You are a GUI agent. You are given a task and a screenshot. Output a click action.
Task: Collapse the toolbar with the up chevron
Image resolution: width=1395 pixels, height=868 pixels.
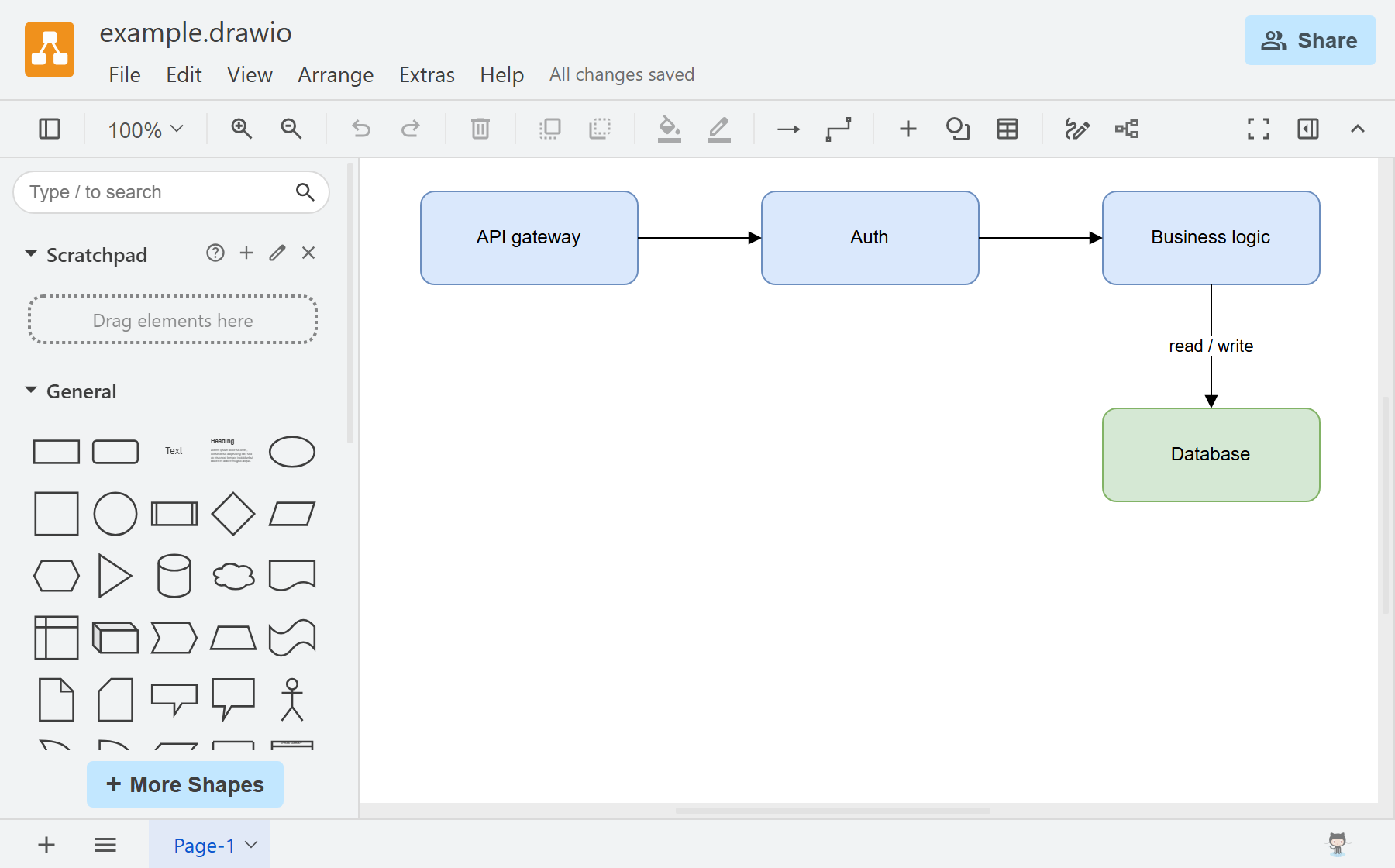click(x=1358, y=129)
